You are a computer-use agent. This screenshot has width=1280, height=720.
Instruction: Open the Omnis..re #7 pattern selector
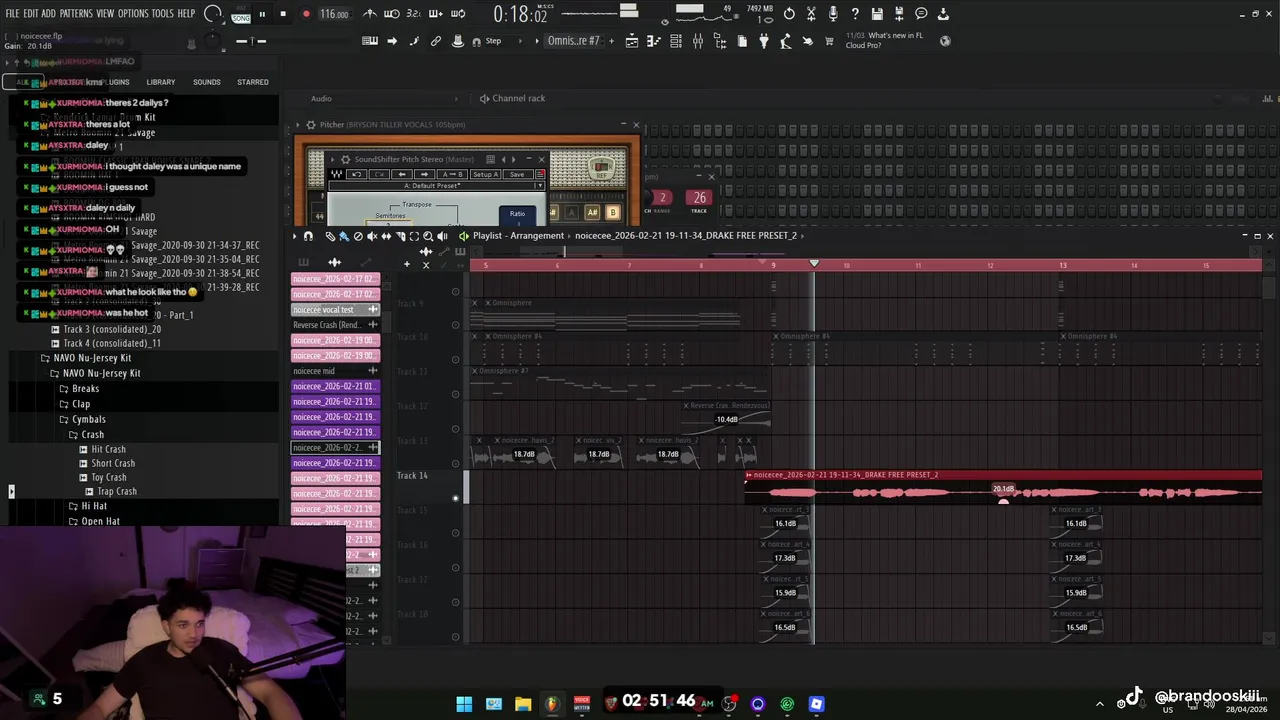(x=573, y=41)
